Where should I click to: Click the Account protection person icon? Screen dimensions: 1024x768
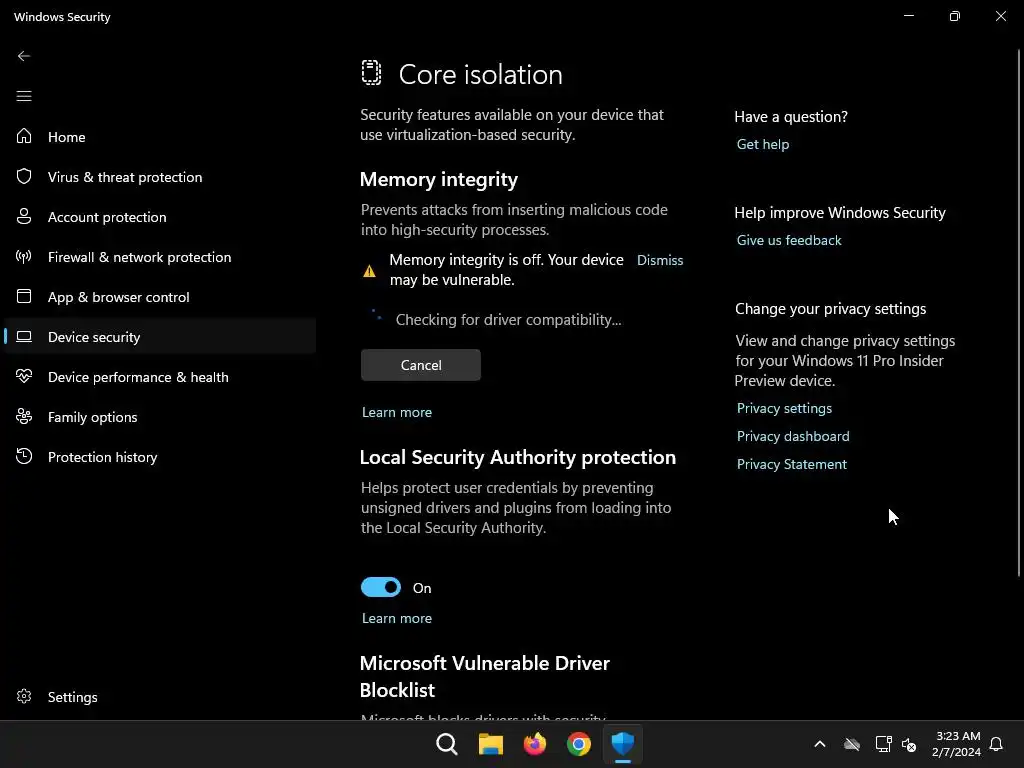coord(24,216)
